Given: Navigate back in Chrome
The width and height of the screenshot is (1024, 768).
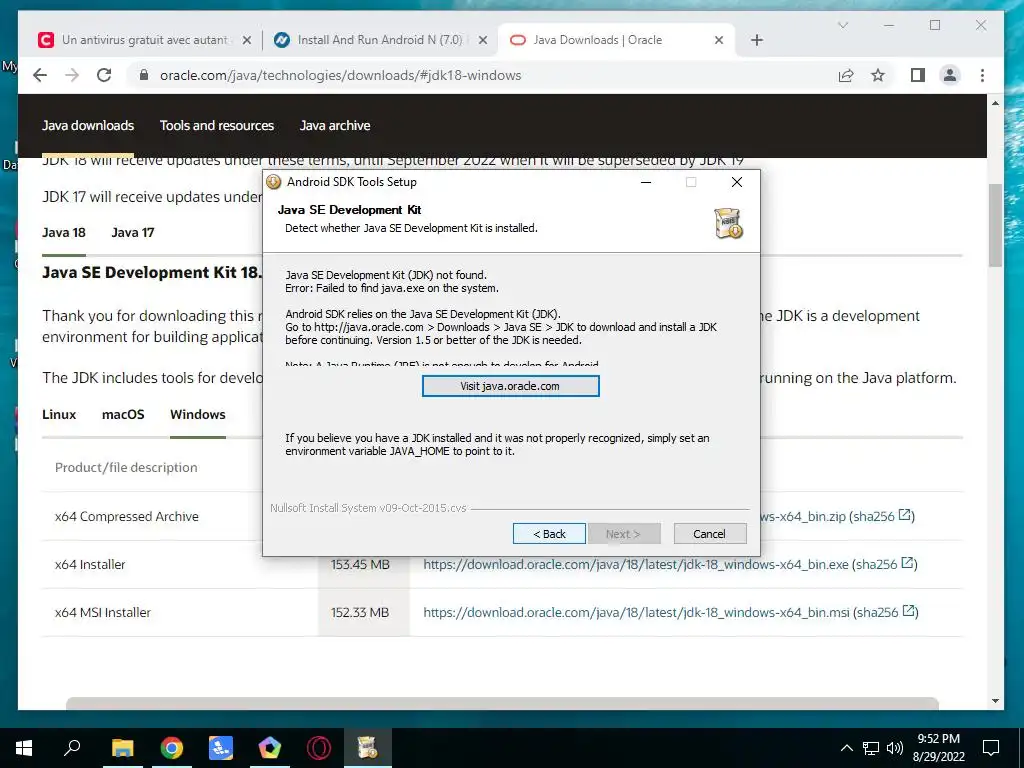Looking at the screenshot, I should [40, 75].
